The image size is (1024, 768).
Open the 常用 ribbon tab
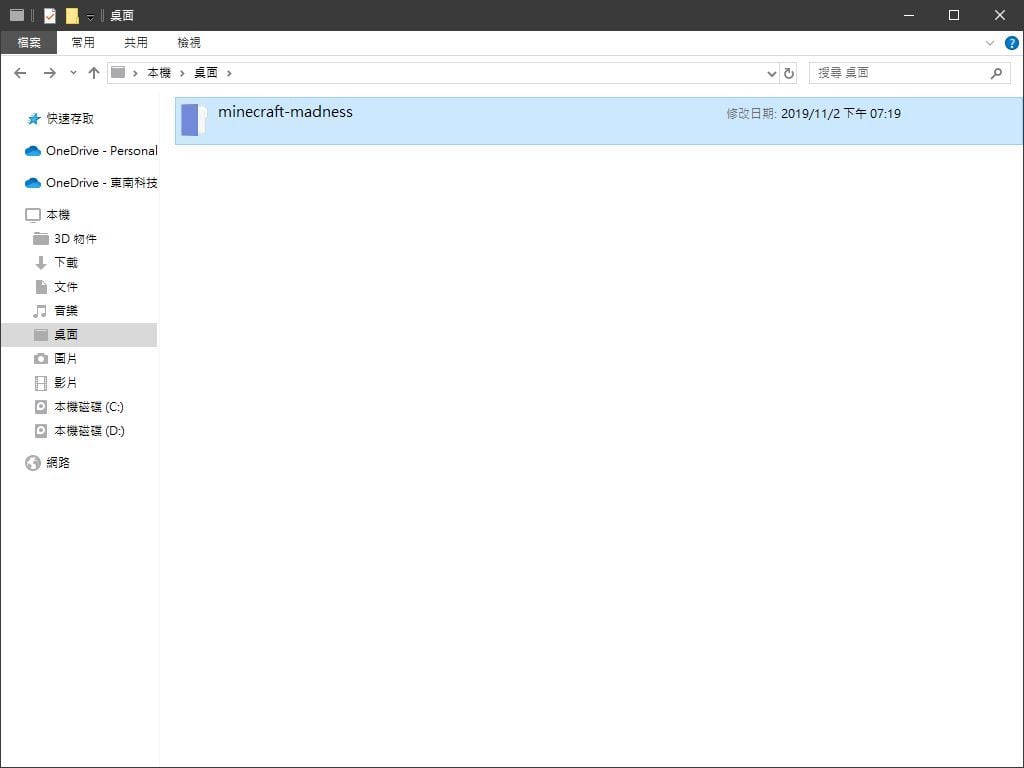83,42
